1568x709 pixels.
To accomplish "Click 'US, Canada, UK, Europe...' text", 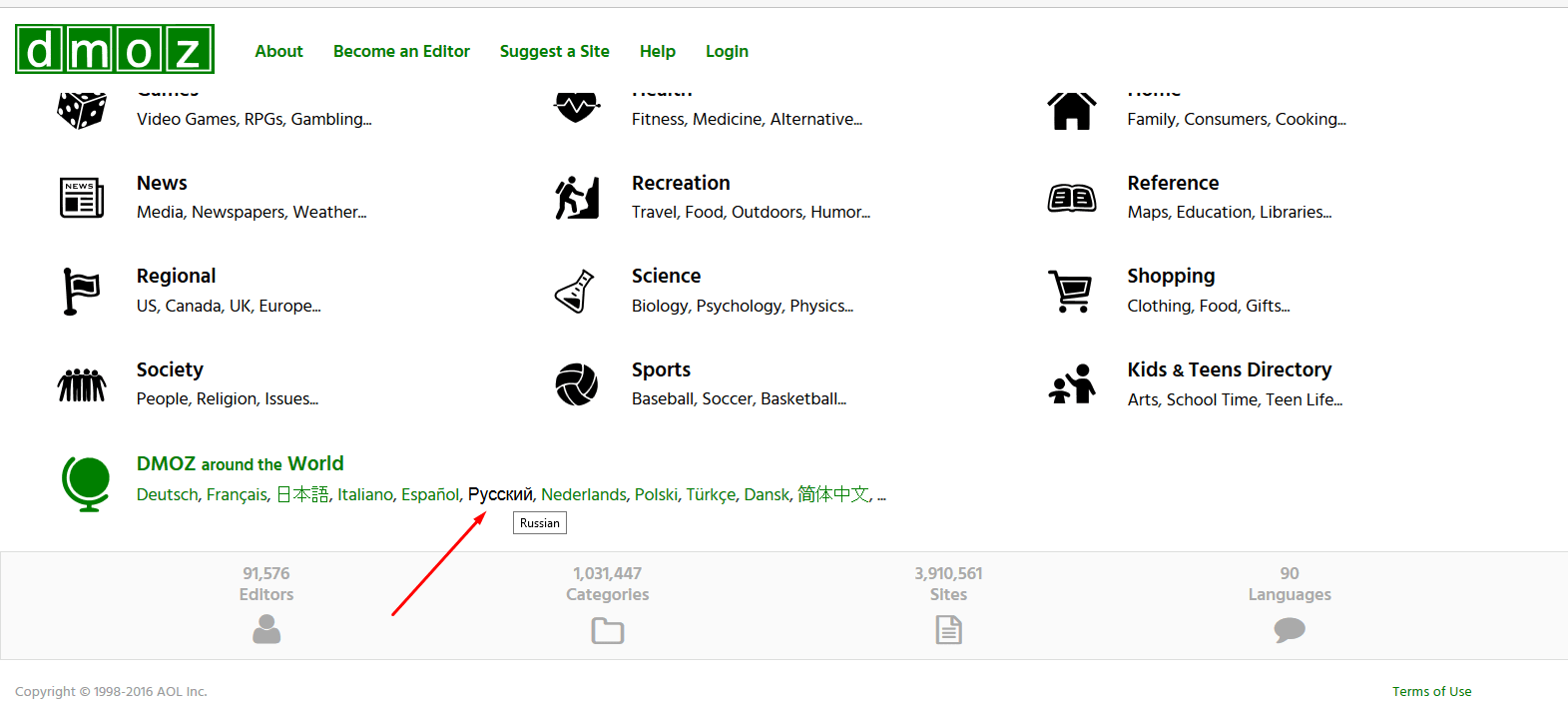I will coord(229,306).
